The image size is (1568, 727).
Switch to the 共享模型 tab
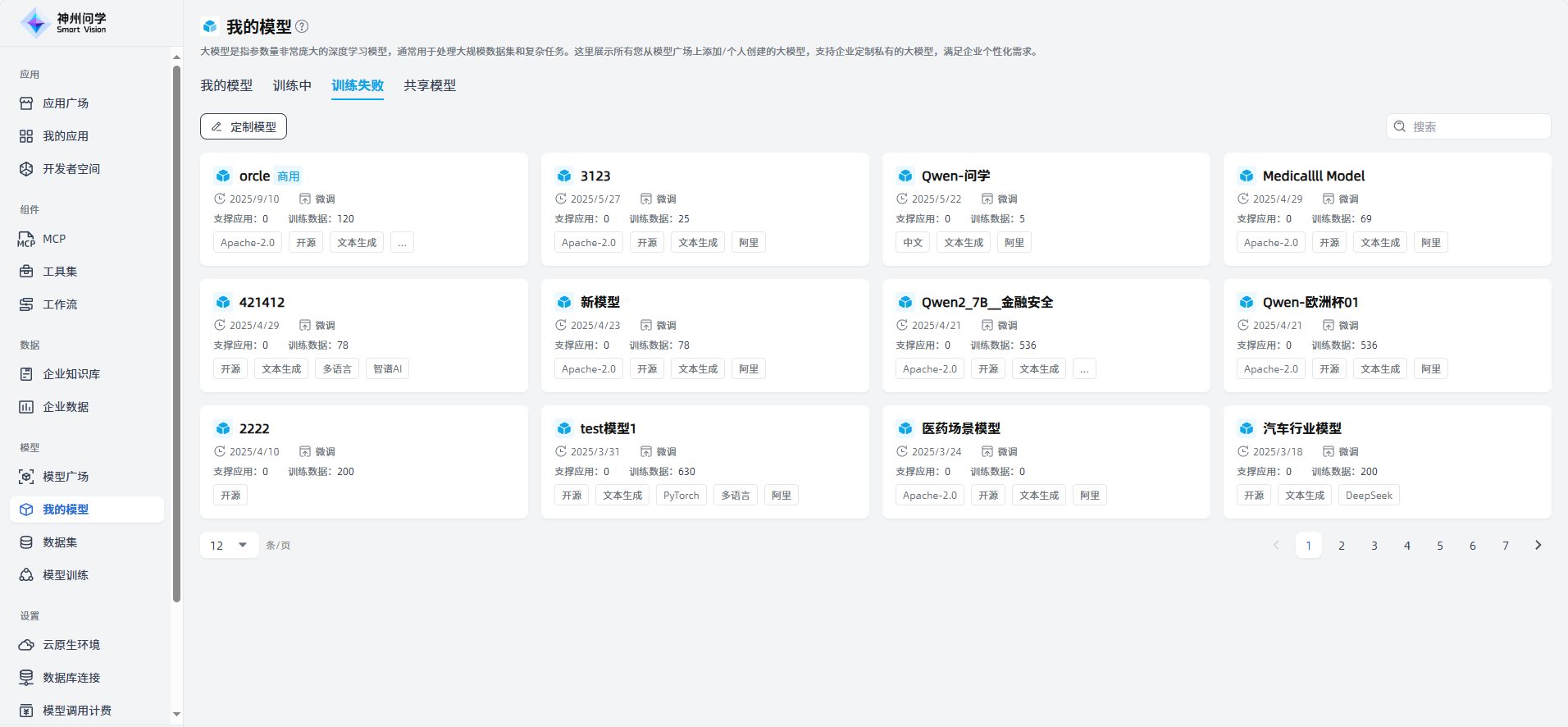(430, 85)
